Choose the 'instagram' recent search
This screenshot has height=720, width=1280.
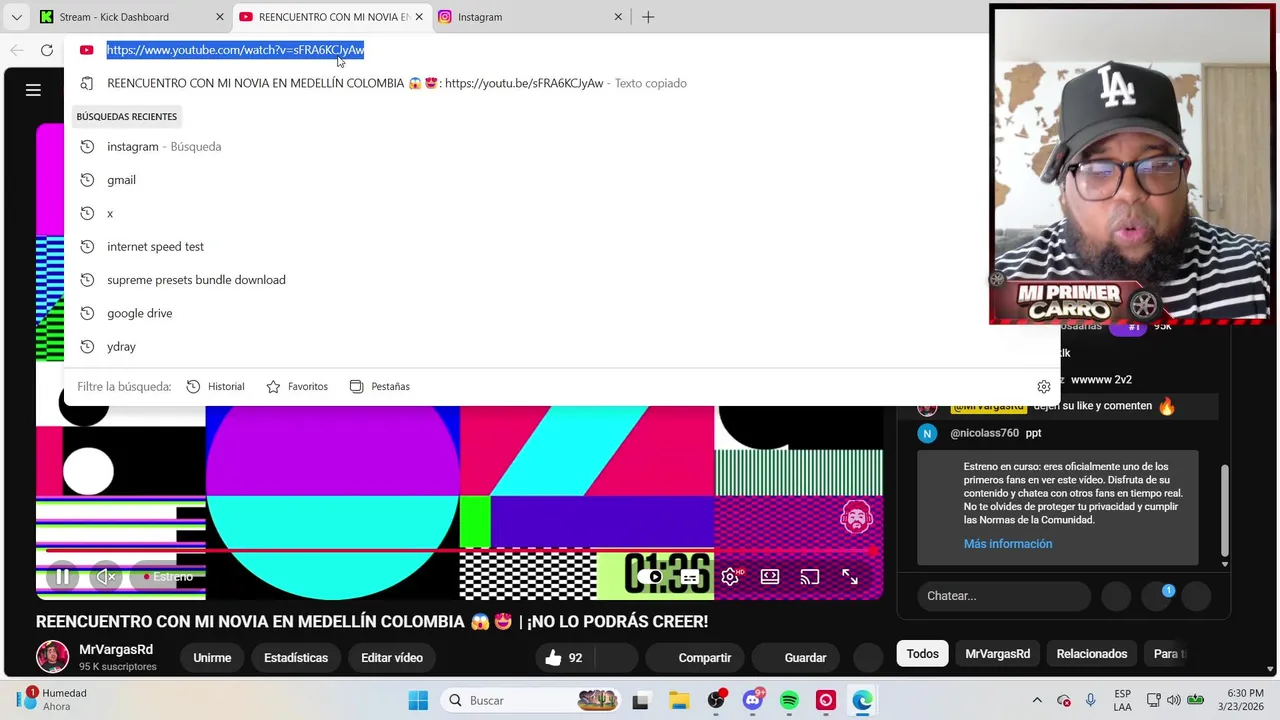[562, 146]
